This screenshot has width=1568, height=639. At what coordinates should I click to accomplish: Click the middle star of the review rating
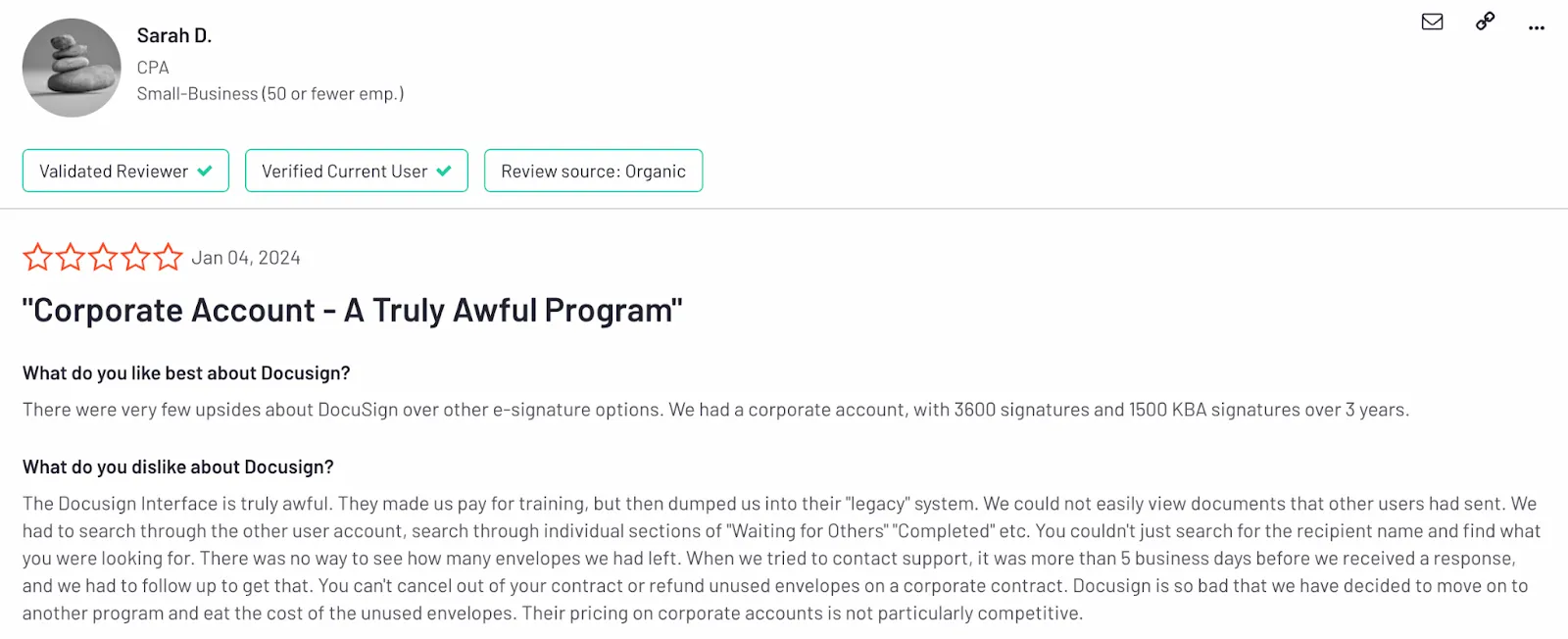(103, 256)
